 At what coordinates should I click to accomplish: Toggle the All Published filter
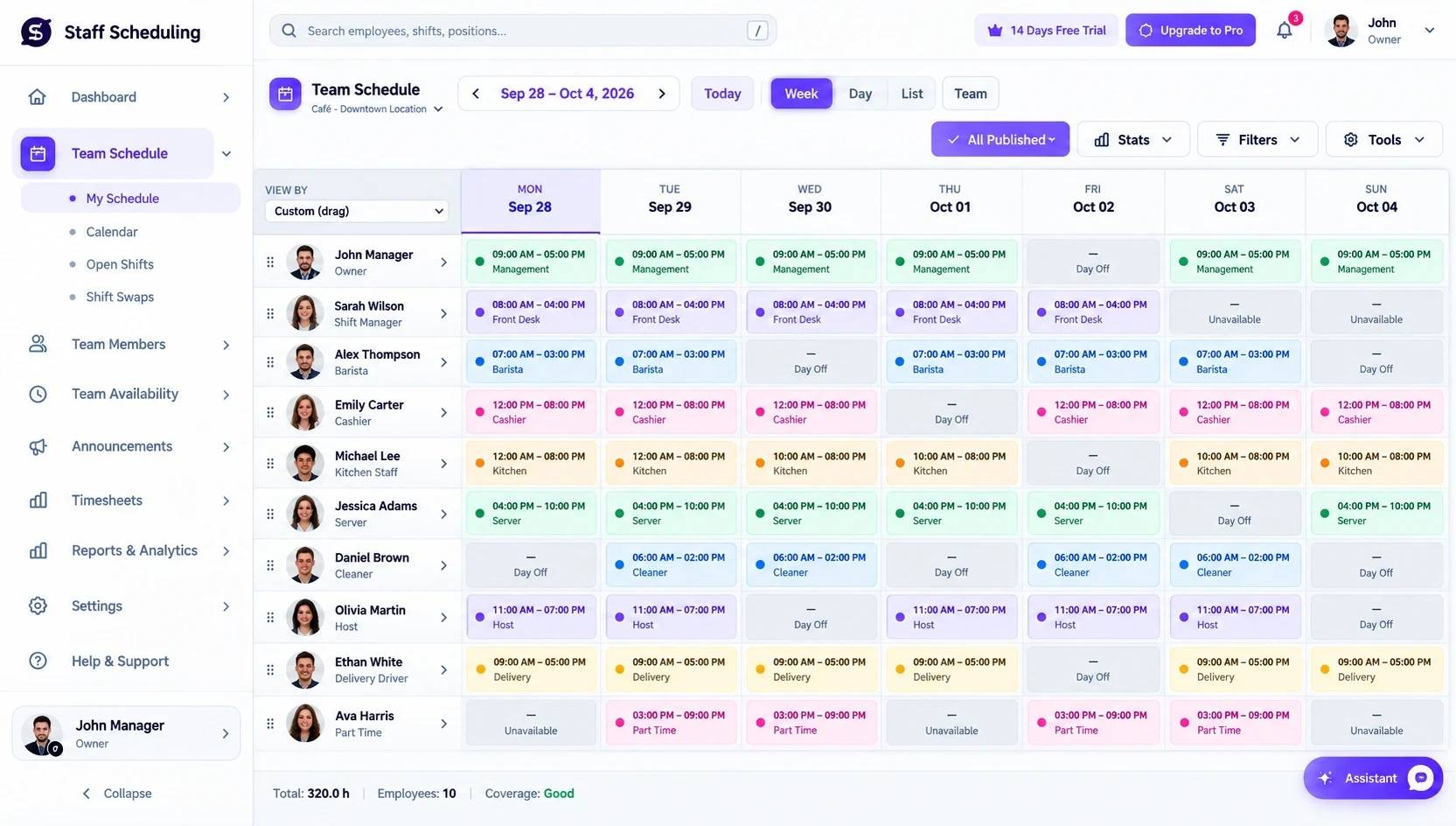tap(1000, 139)
